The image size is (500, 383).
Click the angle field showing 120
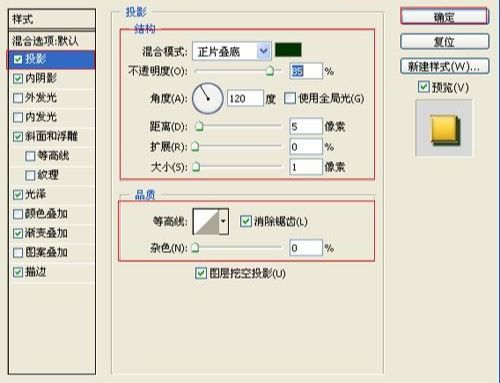[x=245, y=98]
